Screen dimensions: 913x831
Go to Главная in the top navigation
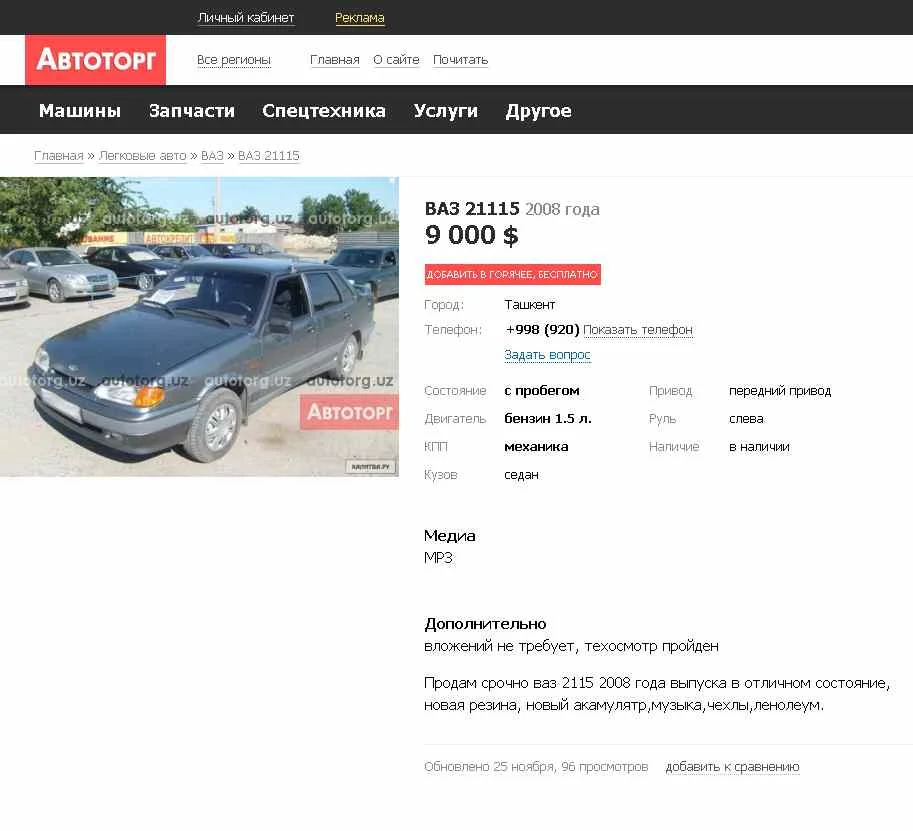pyautogui.click(x=334, y=60)
